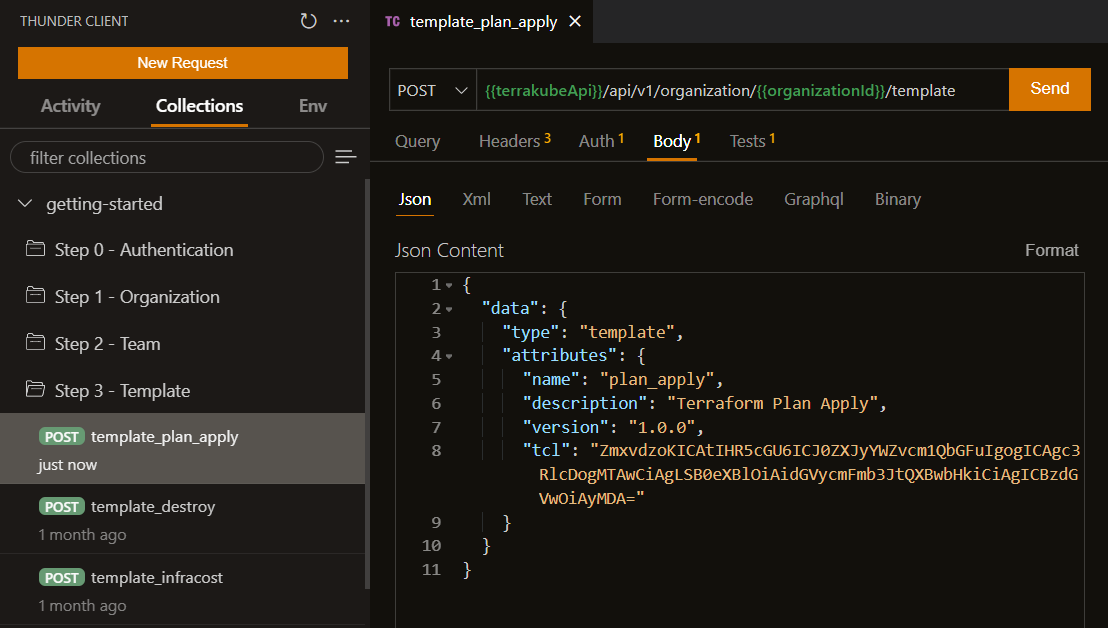Collapse the getting-started collection
The image size is (1108, 628).
pyautogui.click(x=25, y=204)
